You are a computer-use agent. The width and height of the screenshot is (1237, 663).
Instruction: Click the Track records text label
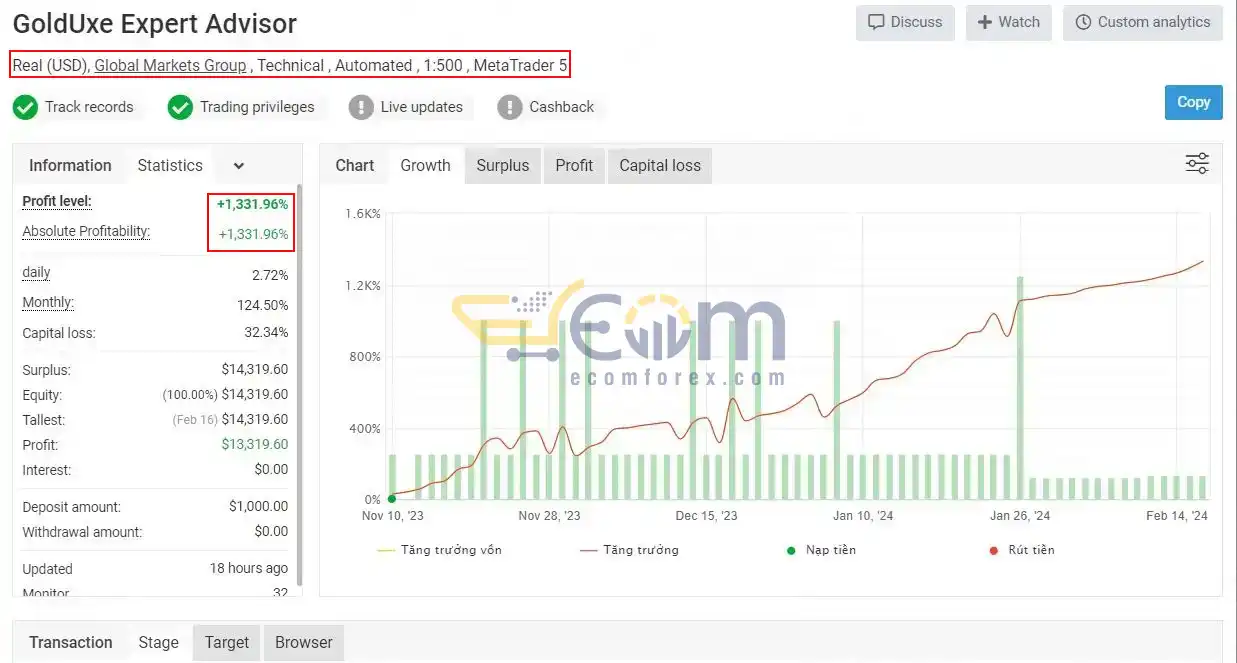pyautogui.click(x=89, y=107)
